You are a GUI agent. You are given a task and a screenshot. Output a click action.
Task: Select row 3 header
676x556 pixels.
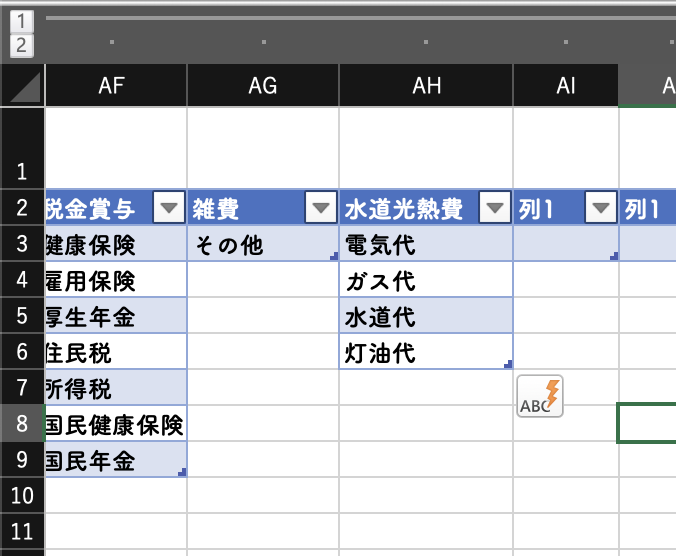pos(22,244)
